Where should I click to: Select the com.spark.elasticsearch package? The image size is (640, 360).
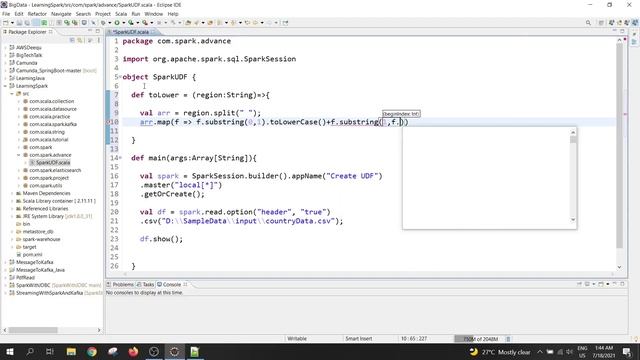[55, 170]
